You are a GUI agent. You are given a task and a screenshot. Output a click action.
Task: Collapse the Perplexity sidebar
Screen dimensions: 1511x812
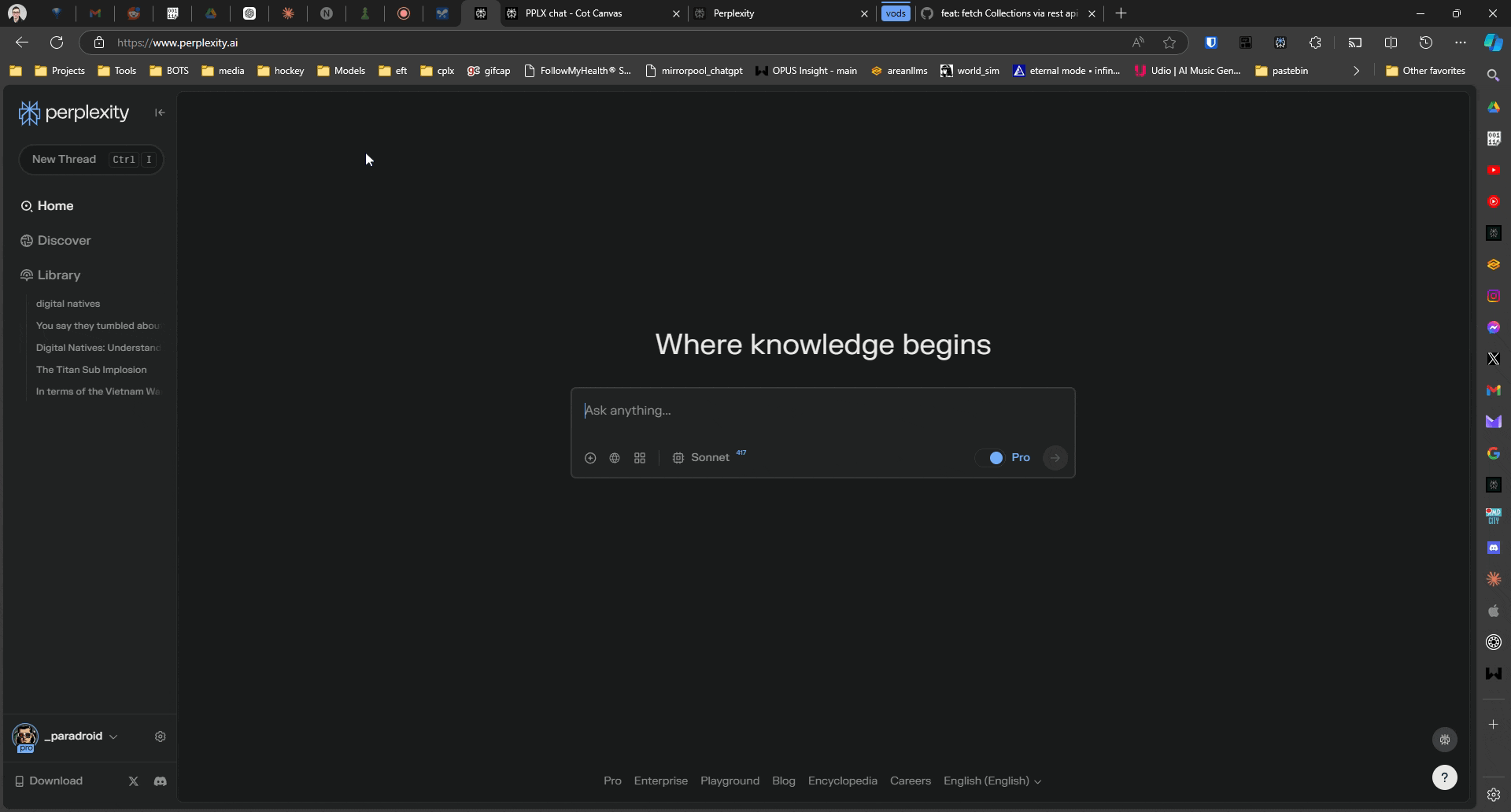point(160,113)
